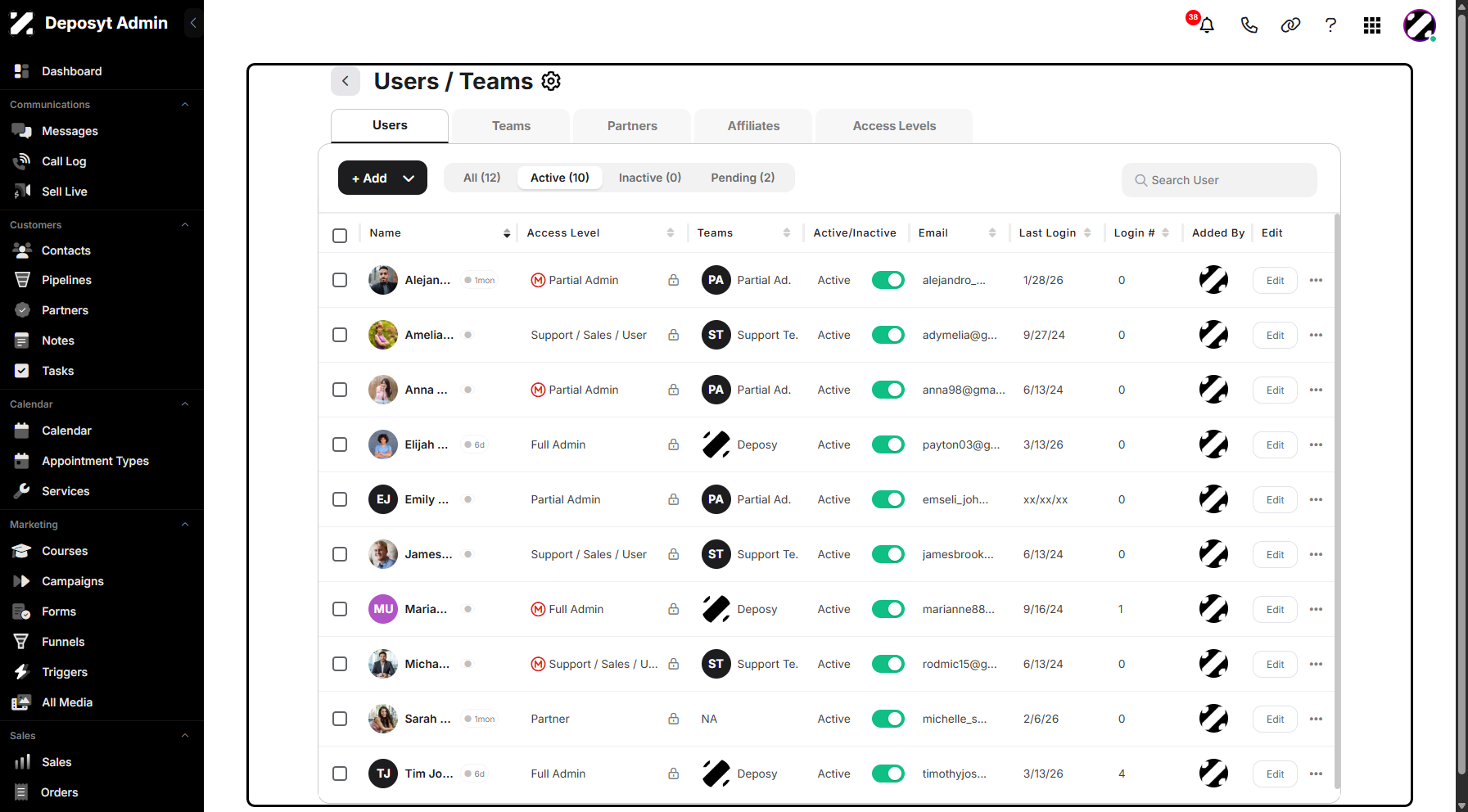The width and height of the screenshot is (1468, 812).
Task: Collapse the Marketing sidebar section
Action: pos(185,525)
